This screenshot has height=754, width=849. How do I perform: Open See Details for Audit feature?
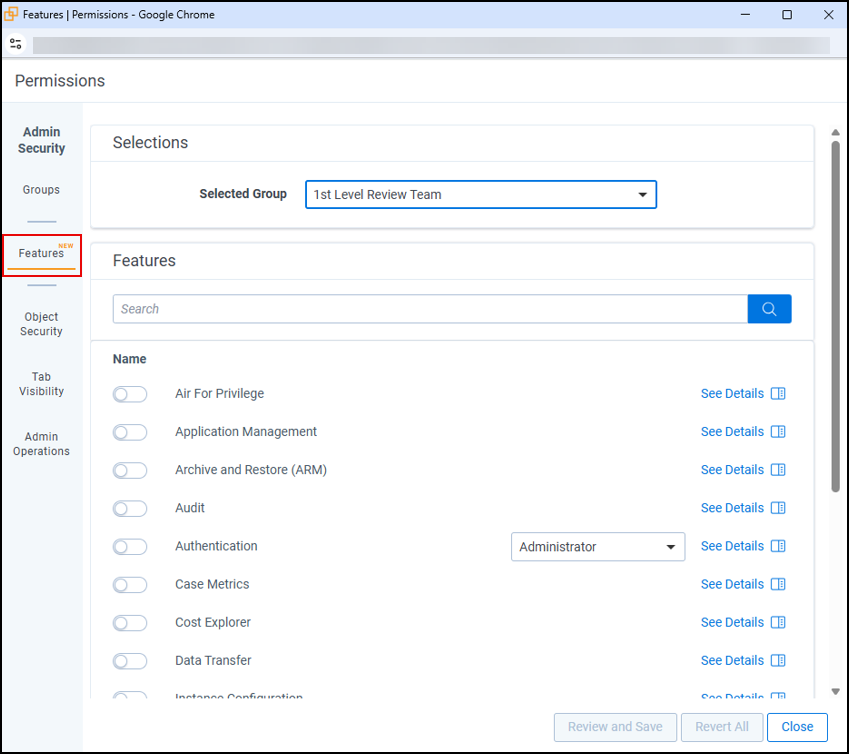pyautogui.click(x=731, y=507)
